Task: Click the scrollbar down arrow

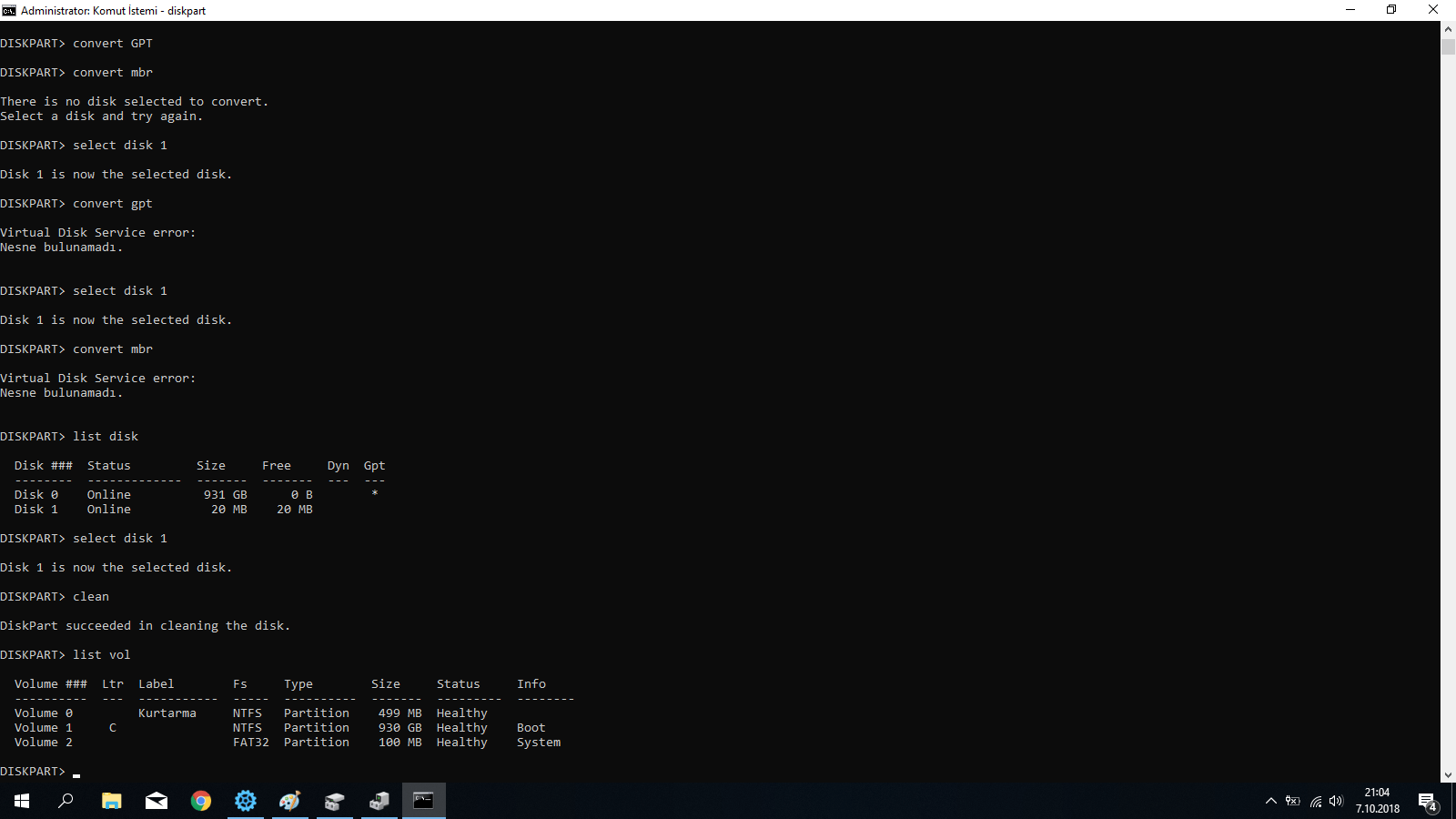Action: 1448,775
